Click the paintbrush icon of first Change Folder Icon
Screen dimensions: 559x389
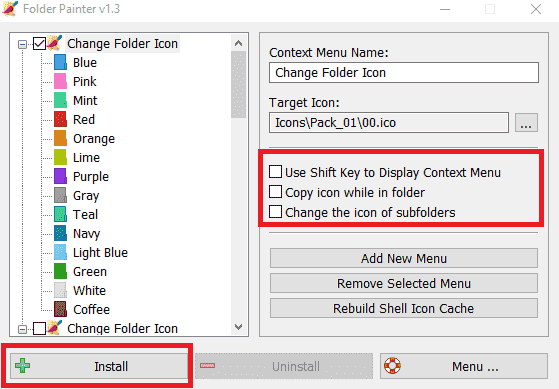(55, 43)
